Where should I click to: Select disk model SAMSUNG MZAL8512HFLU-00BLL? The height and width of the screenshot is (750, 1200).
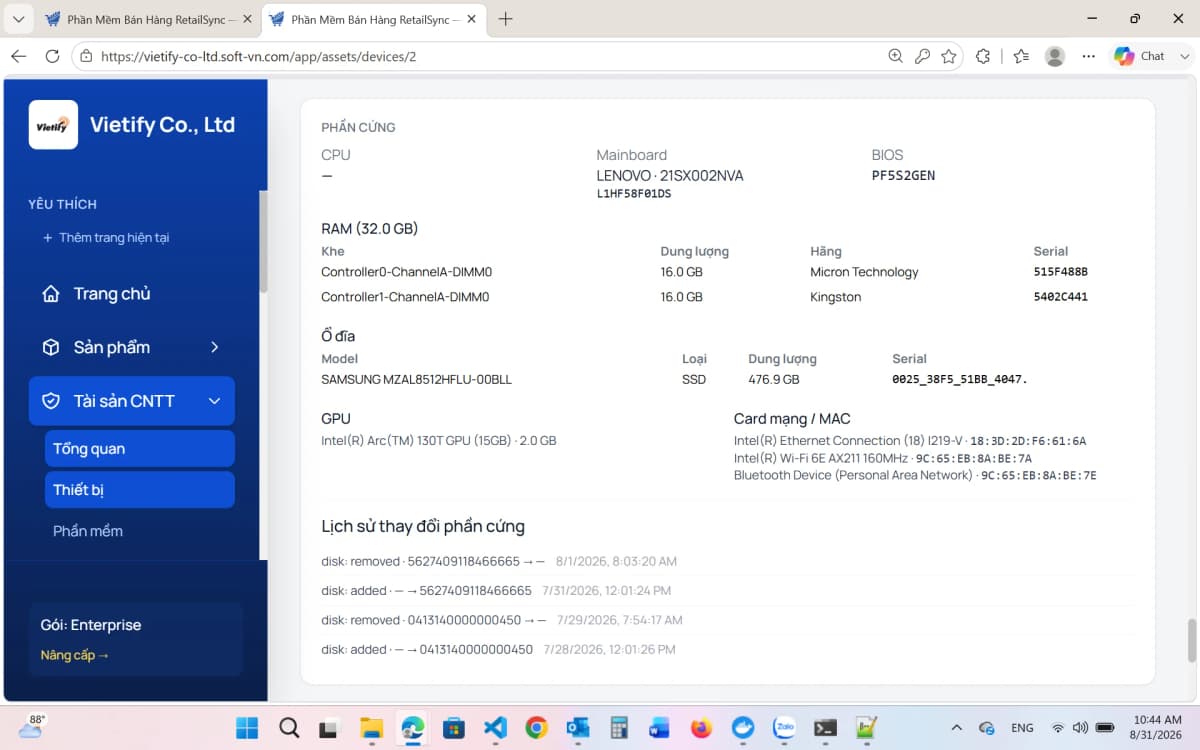[416, 380]
